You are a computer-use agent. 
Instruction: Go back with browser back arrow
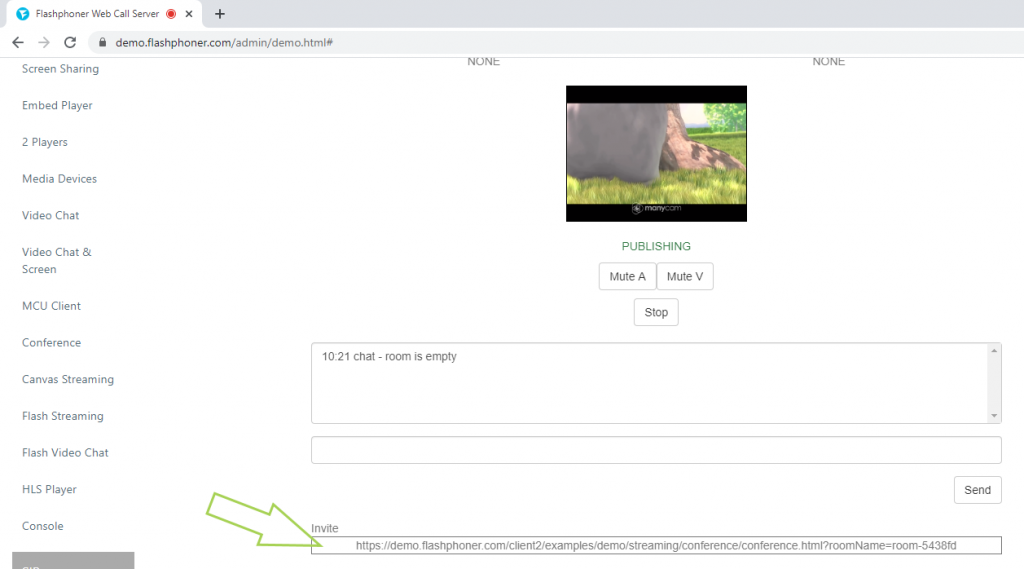[18, 42]
